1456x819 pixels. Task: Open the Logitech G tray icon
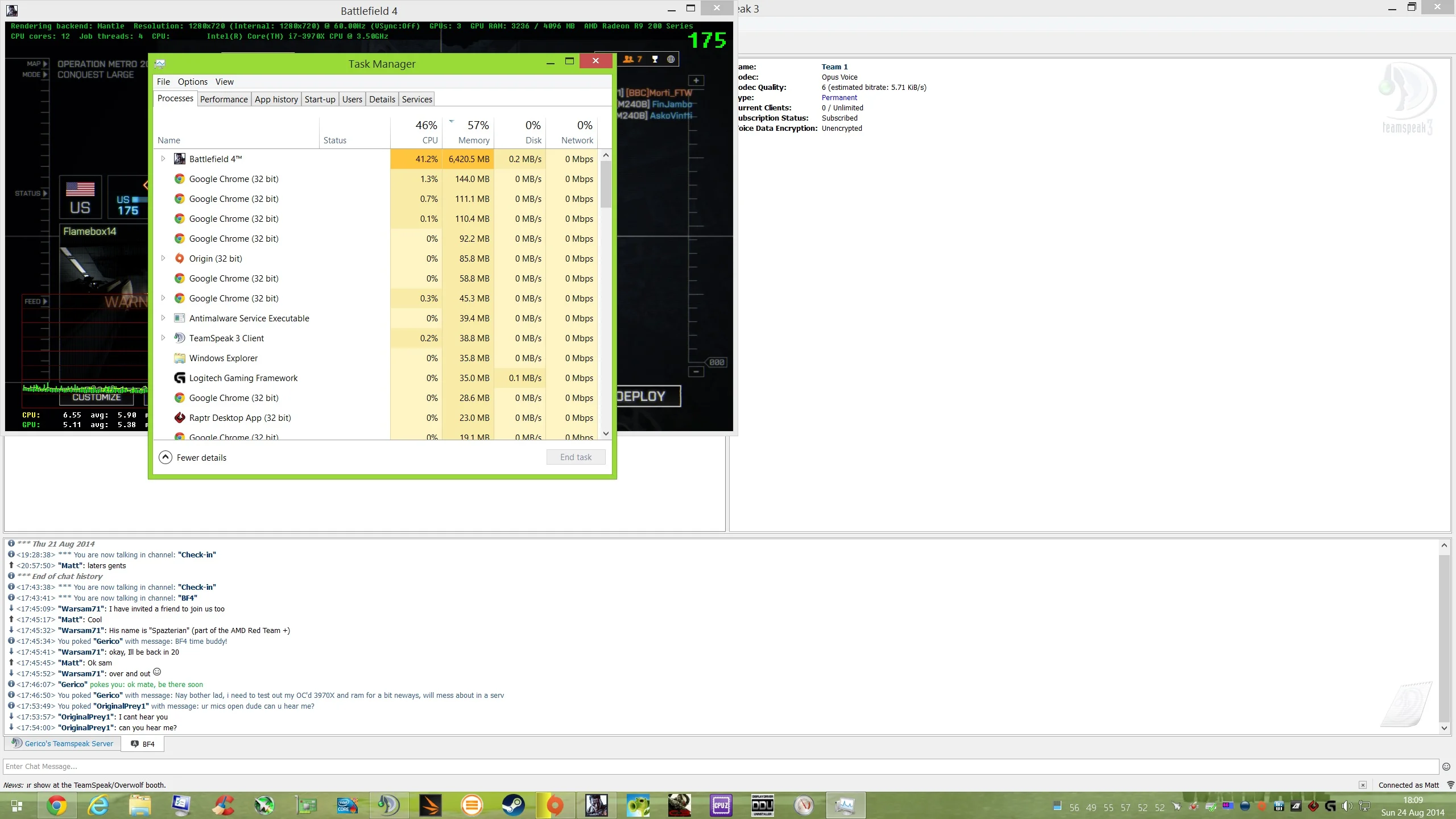click(x=1330, y=806)
